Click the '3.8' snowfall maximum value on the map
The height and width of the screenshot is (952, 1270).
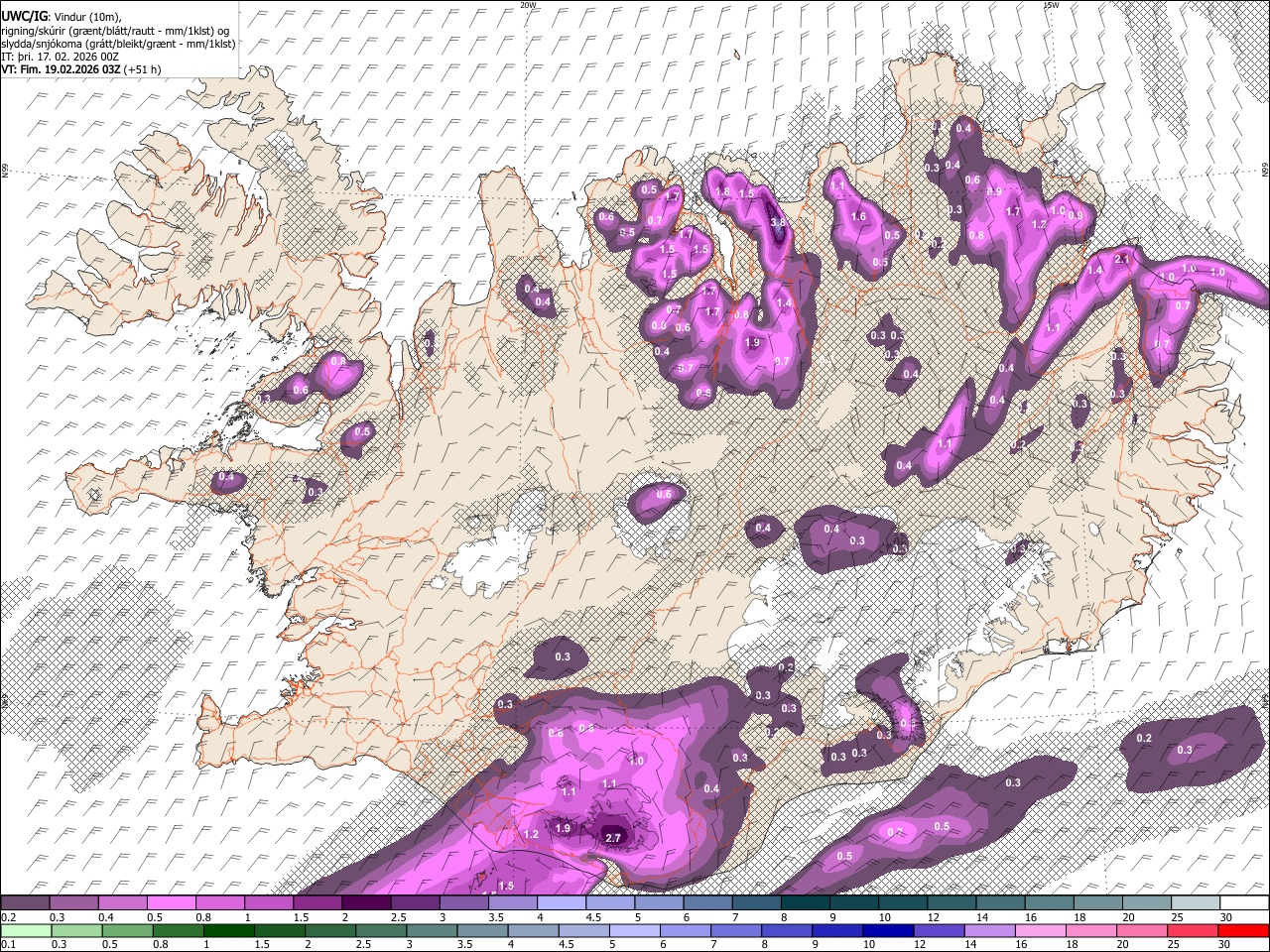click(779, 222)
